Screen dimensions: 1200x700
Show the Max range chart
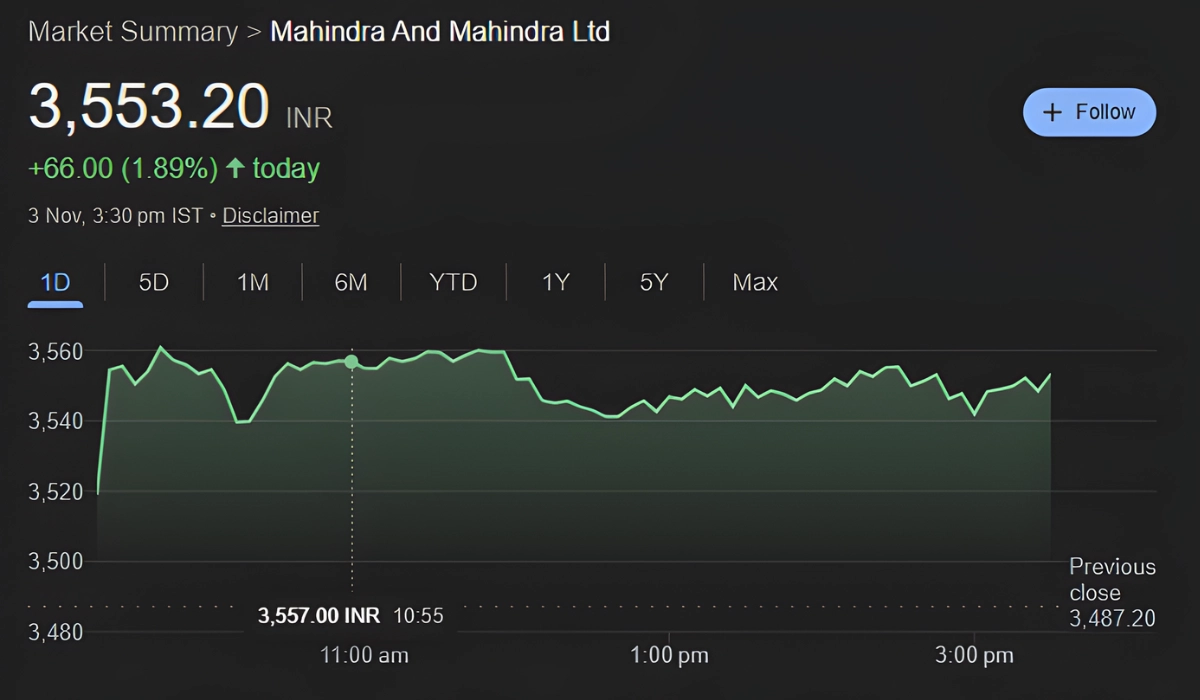(x=755, y=283)
